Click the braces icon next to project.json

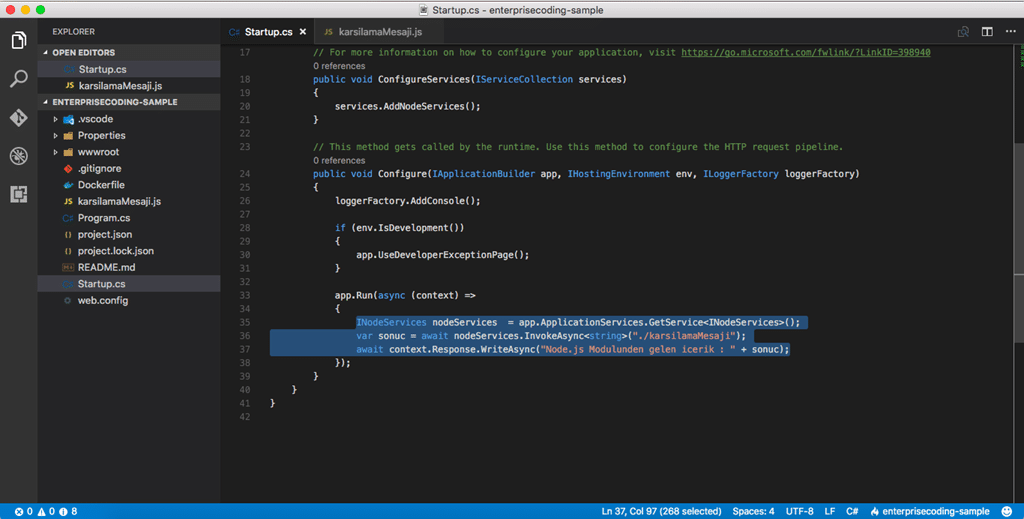(x=68, y=234)
